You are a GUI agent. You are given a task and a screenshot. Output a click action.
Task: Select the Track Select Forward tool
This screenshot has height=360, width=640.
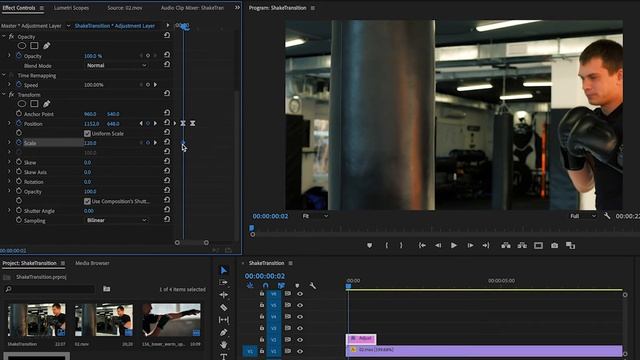(x=223, y=282)
